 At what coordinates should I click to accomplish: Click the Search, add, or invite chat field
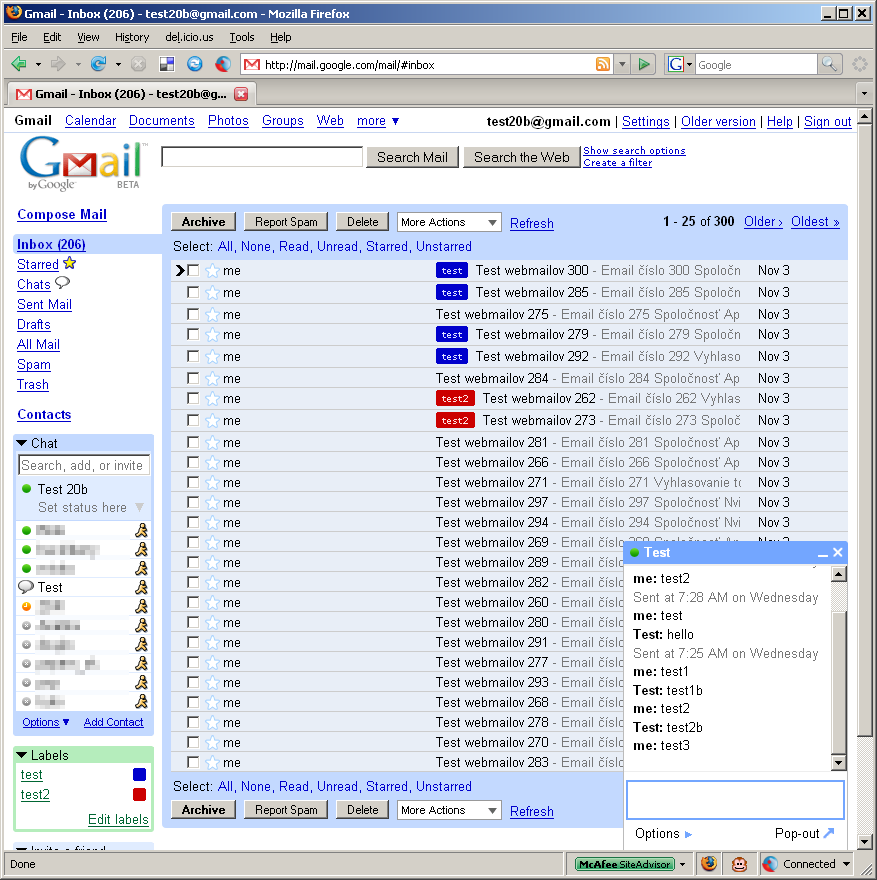click(84, 465)
